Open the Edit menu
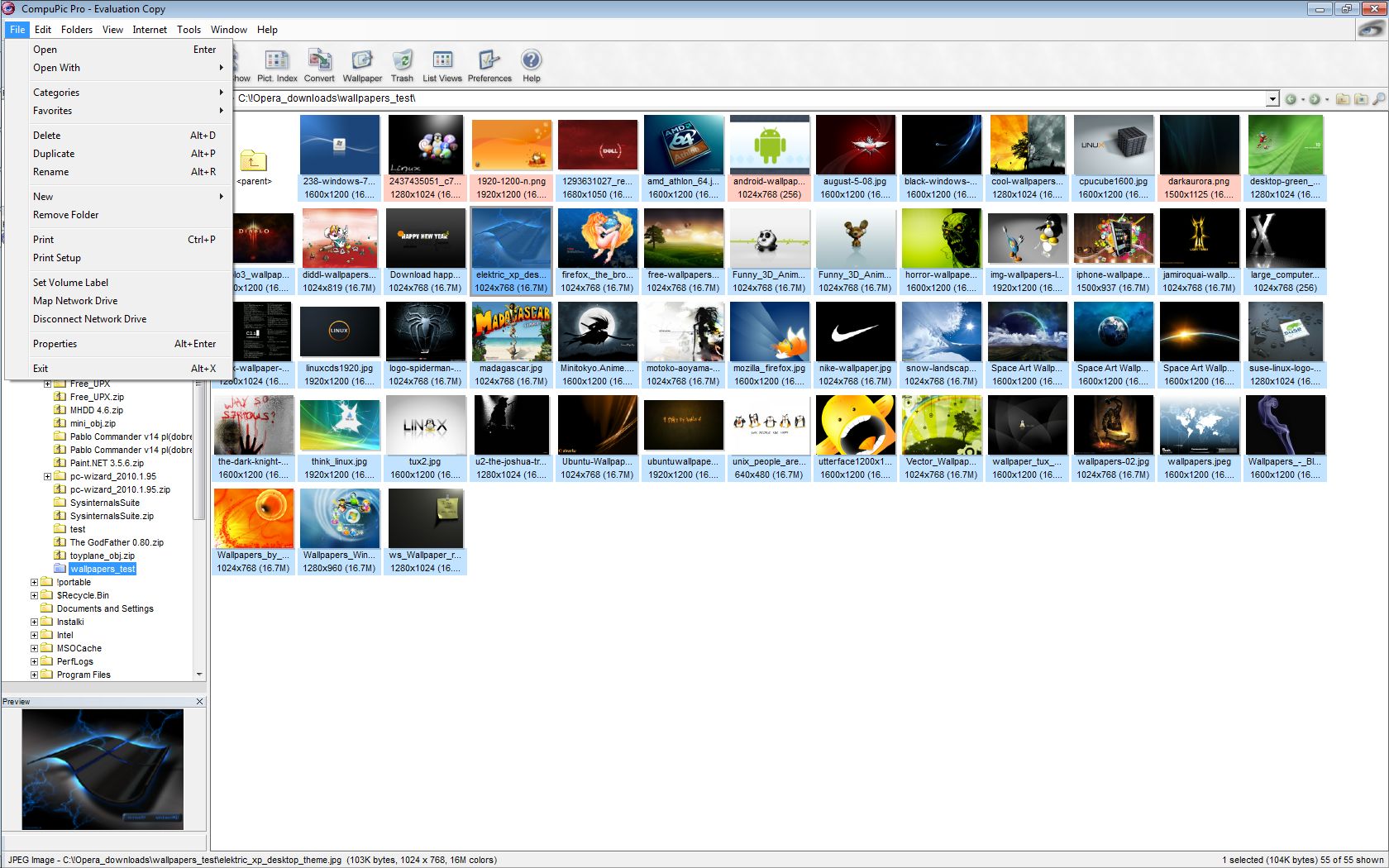The image size is (1389, 868). [43, 30]
